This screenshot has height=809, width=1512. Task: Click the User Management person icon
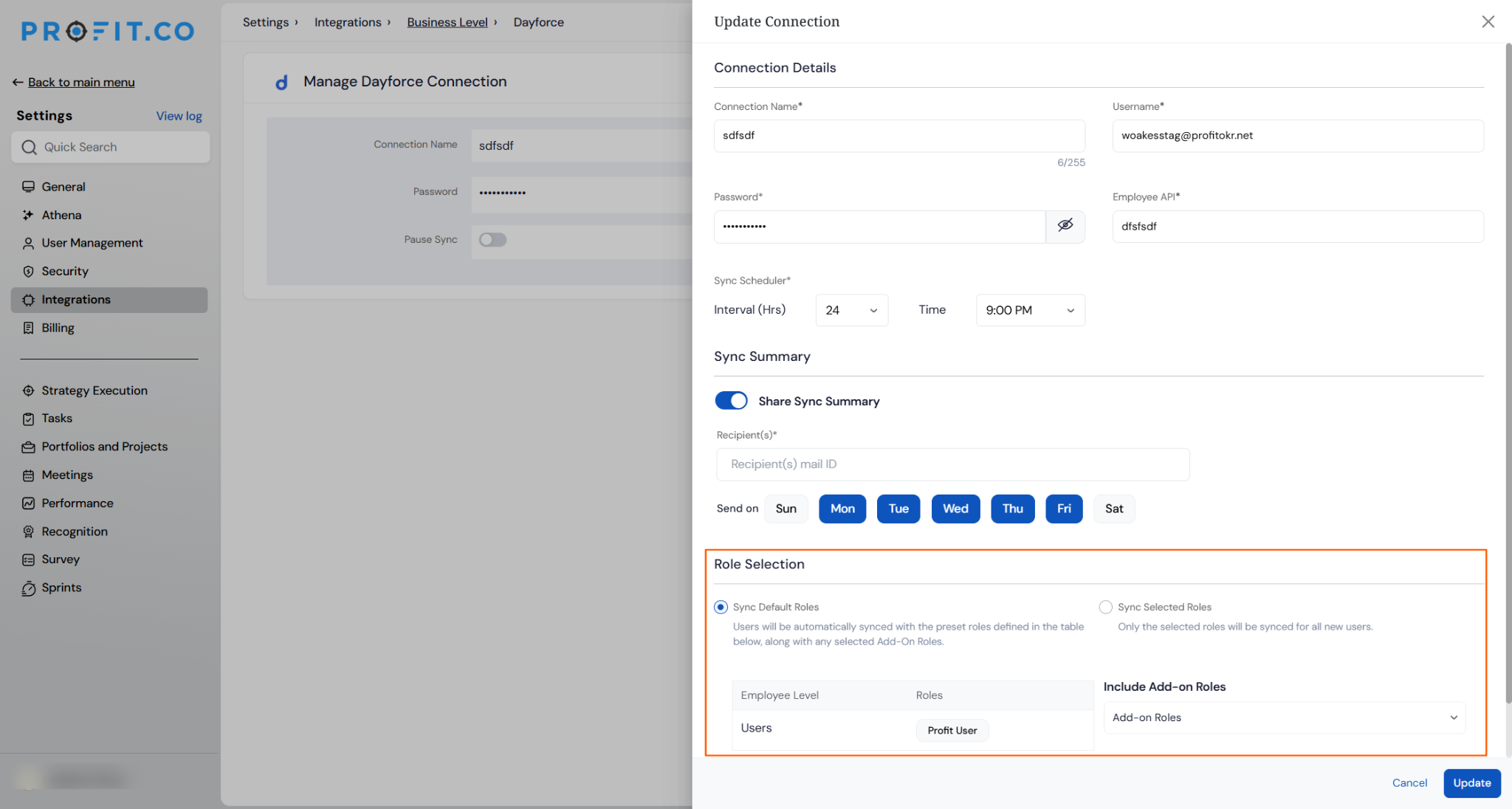tap(28, 243)
